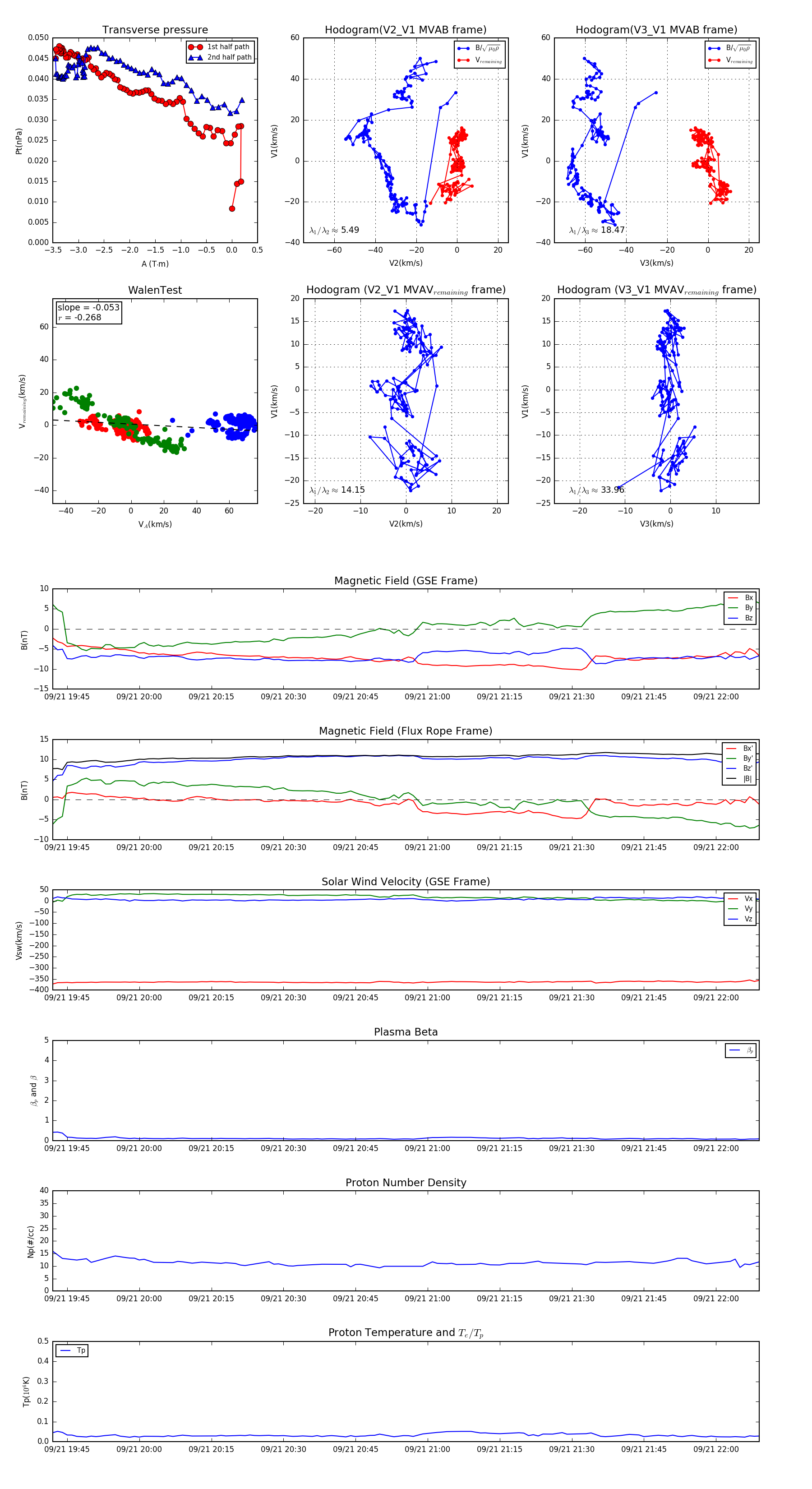Click the 'Magnetic Field (Flux Rope Frame)' title
Viewport: 812px width, 1489px height.
coord(406,731)
